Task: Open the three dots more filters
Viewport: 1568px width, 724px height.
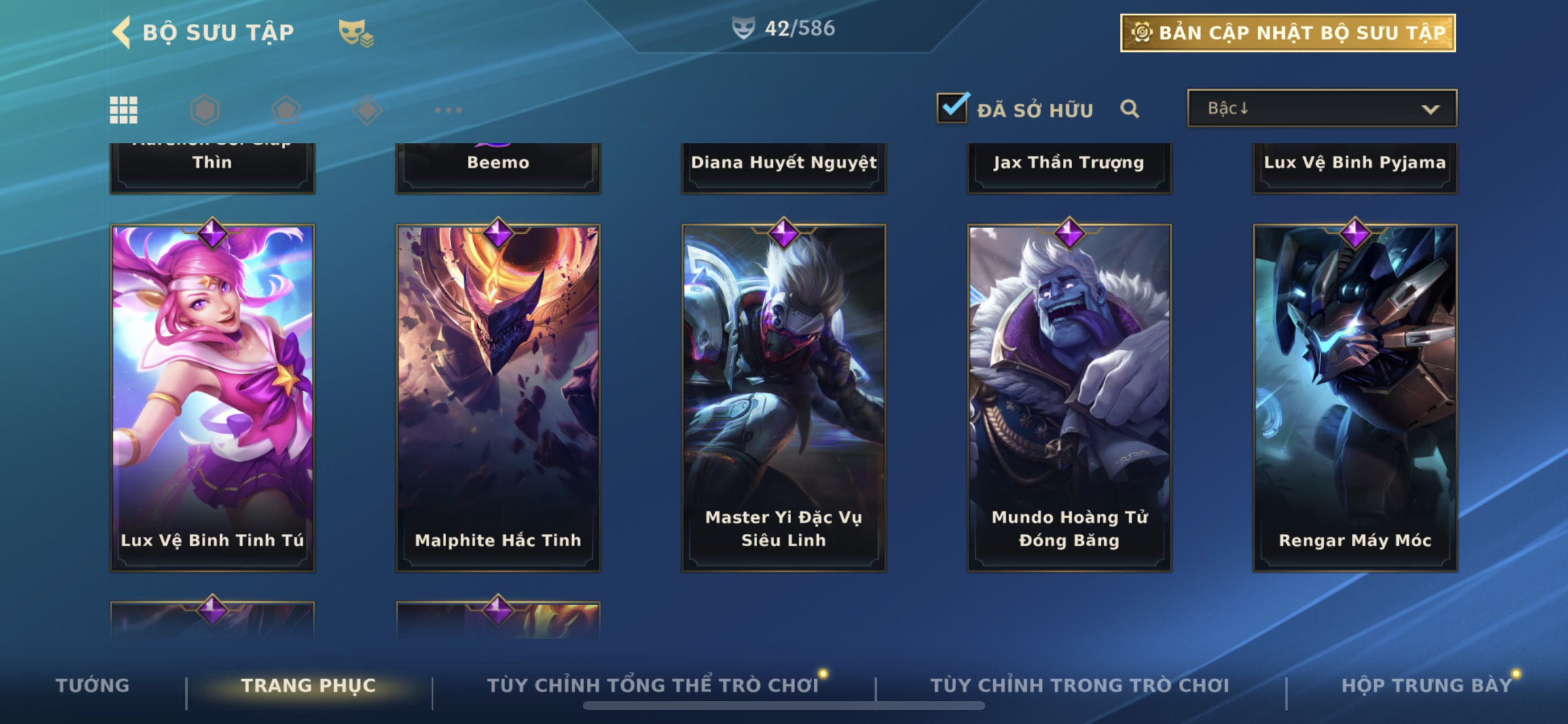Action: 448,110
